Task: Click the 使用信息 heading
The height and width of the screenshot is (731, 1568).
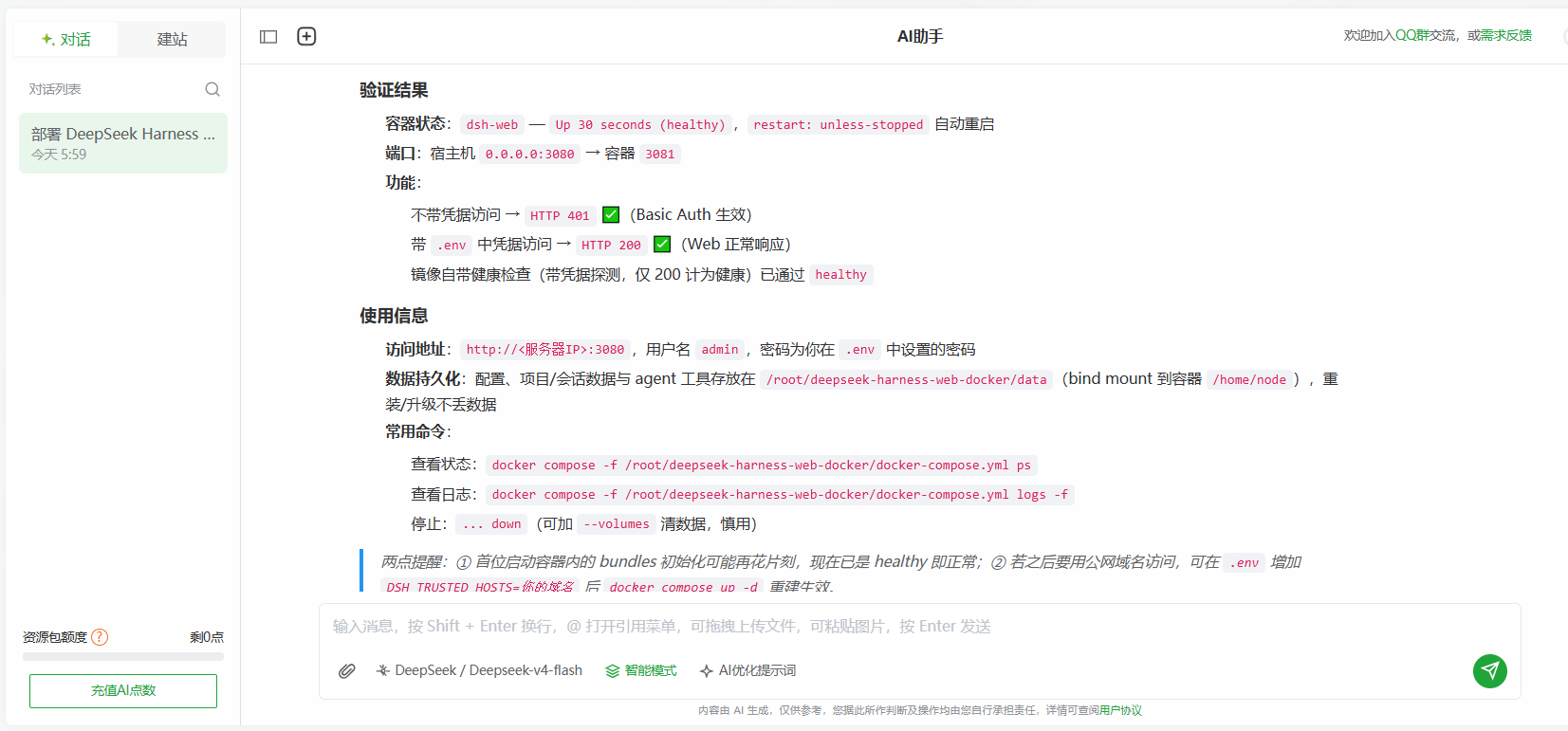Action: 394,316
